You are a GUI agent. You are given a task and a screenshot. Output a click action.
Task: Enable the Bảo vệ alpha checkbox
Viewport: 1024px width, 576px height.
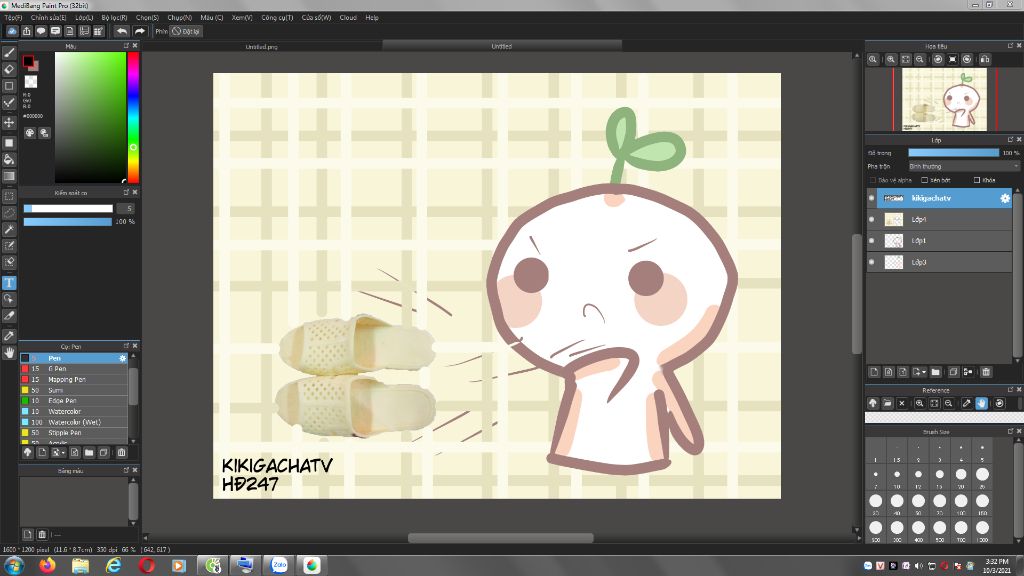[872, 180]
